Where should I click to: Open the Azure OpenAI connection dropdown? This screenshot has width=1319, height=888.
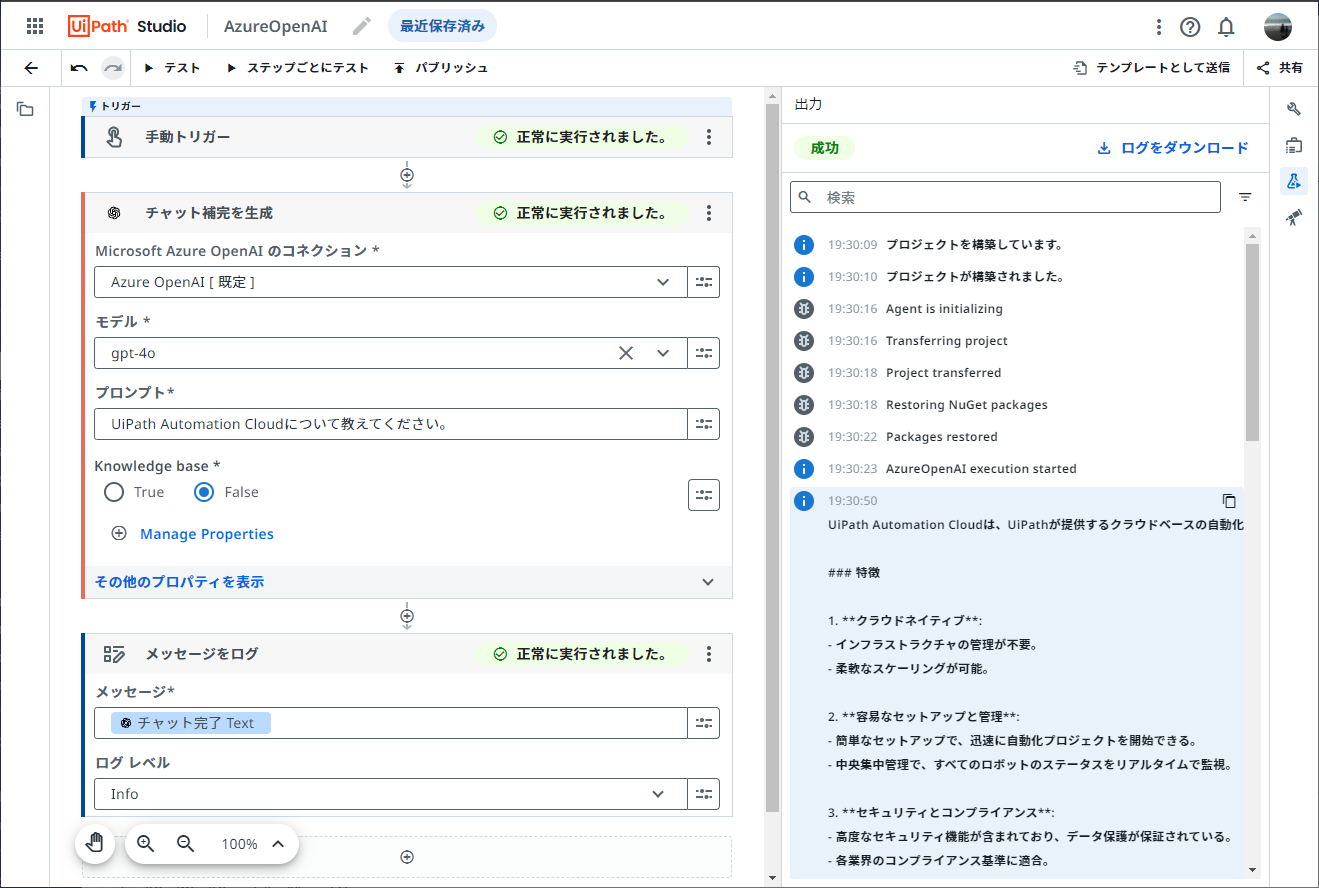click(x=663, y=282)
